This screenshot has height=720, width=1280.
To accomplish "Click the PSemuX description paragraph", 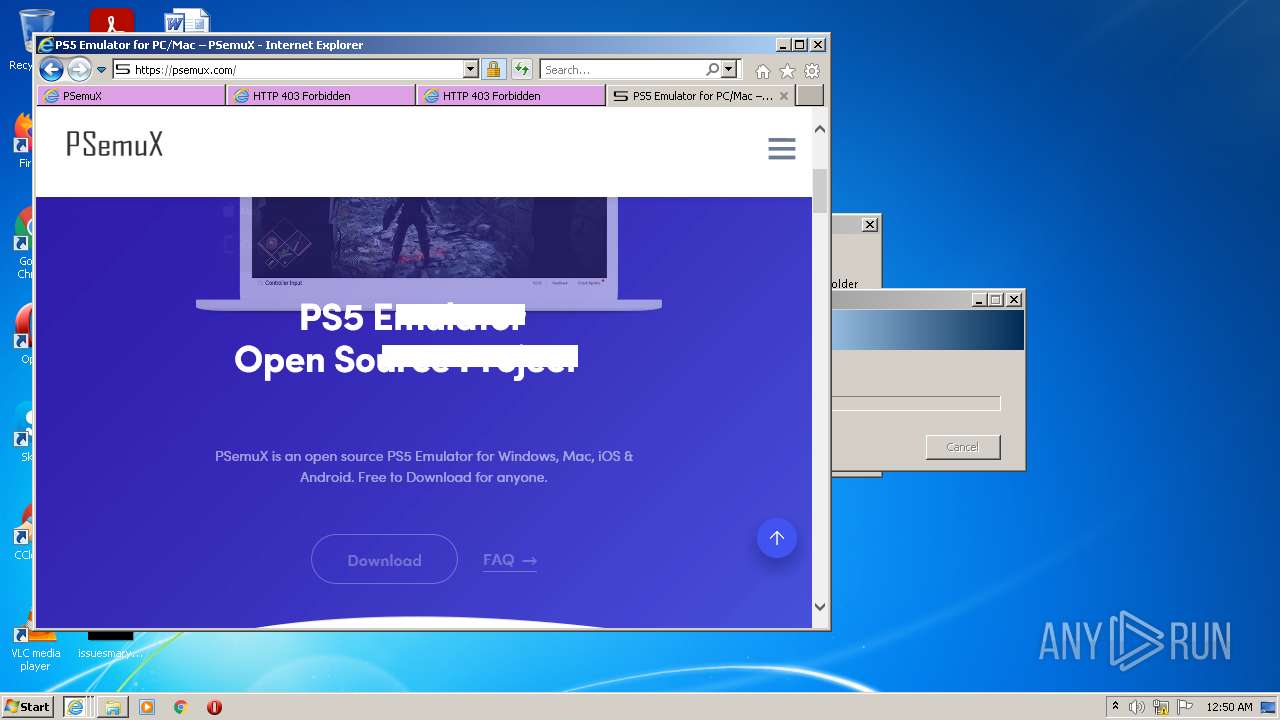I will [424, 467].
